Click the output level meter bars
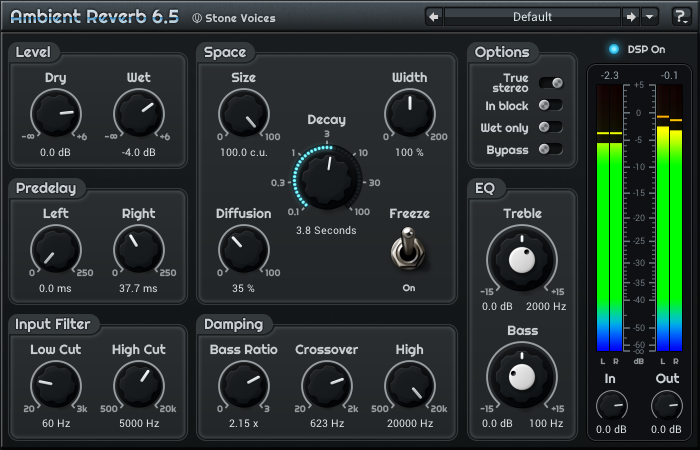 (670, 218)
